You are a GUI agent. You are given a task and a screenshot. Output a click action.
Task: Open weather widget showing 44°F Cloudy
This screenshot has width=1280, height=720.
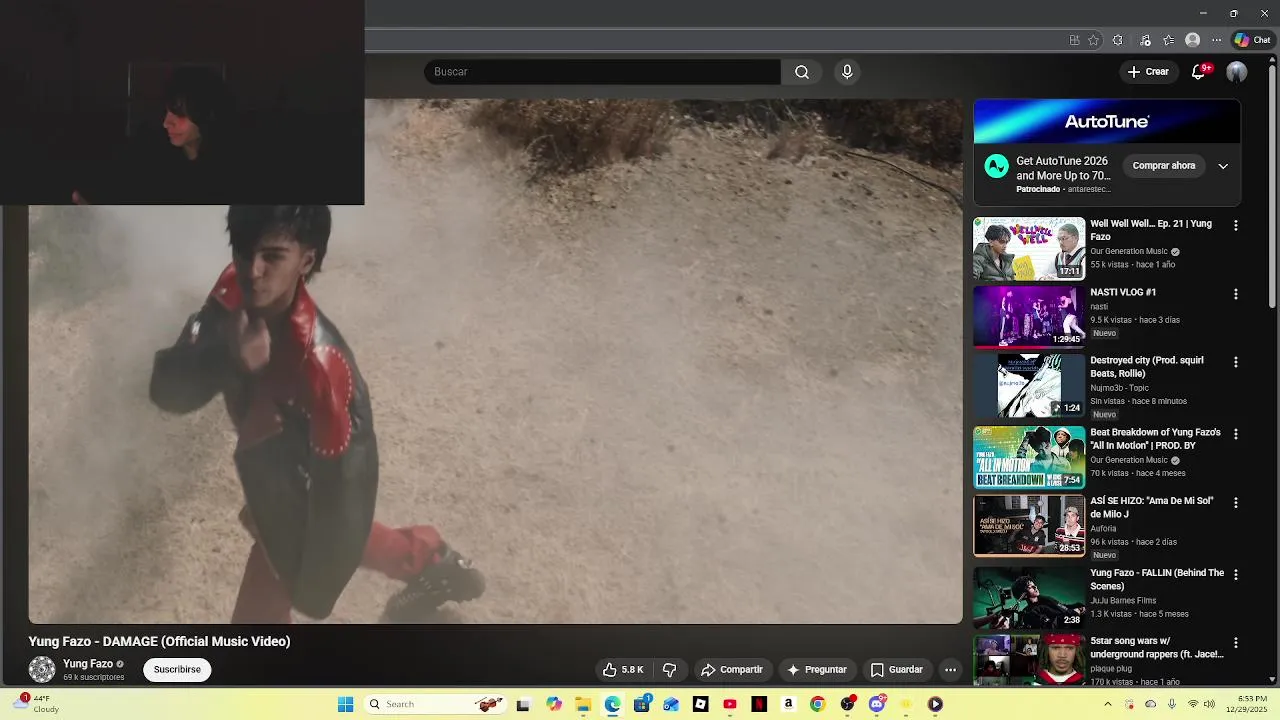[x=38, y=704]
